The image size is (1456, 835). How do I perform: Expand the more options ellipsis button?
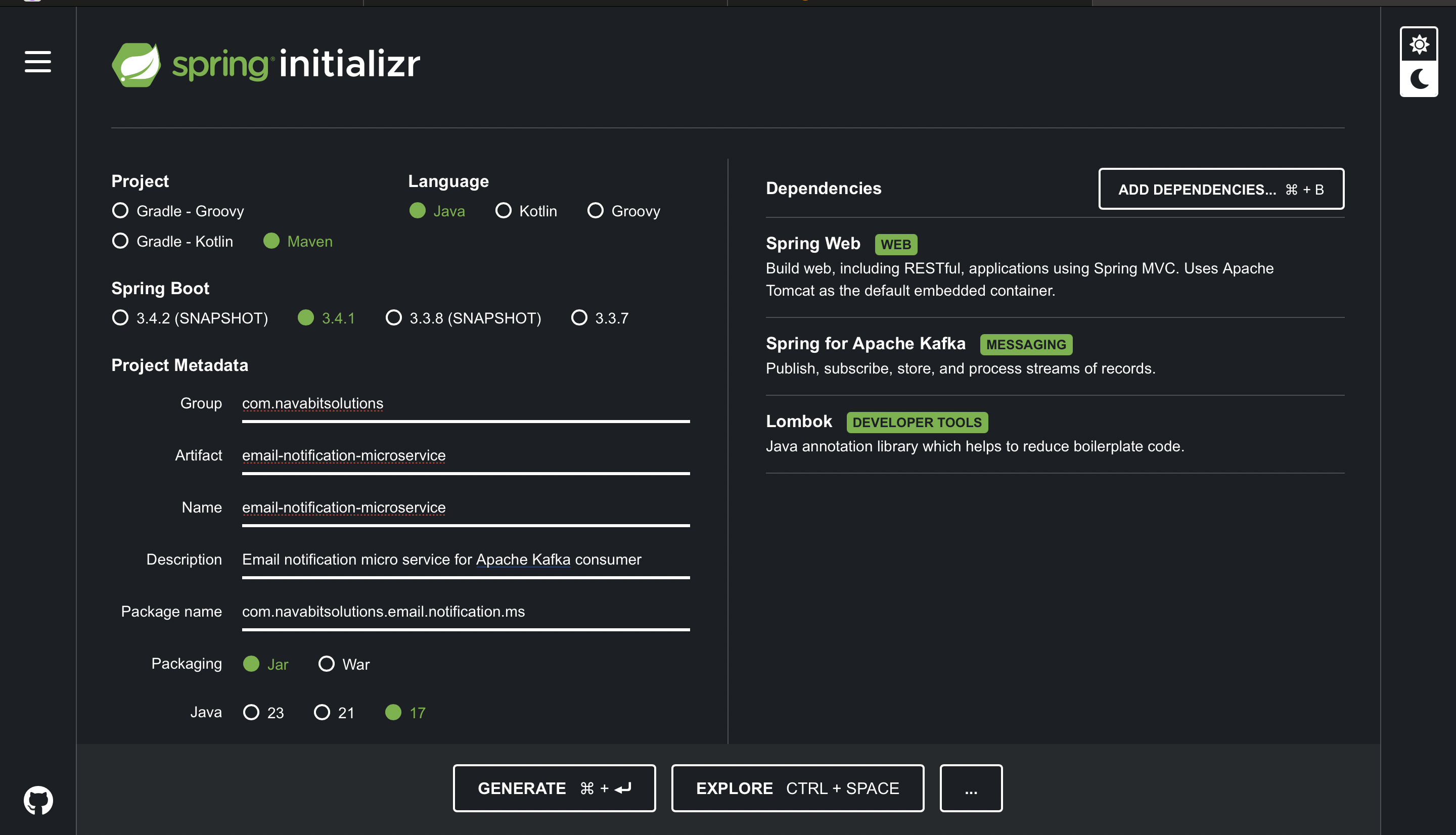pyautogui.click(x=970, y=788)
